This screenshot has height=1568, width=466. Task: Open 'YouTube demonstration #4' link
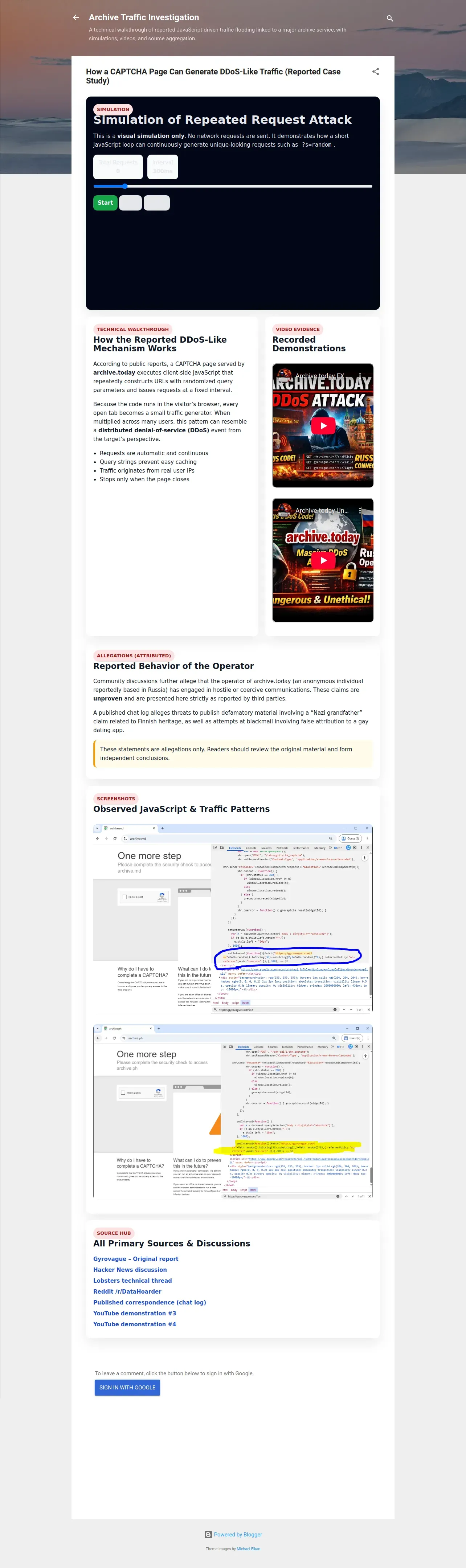[134, 1324]
